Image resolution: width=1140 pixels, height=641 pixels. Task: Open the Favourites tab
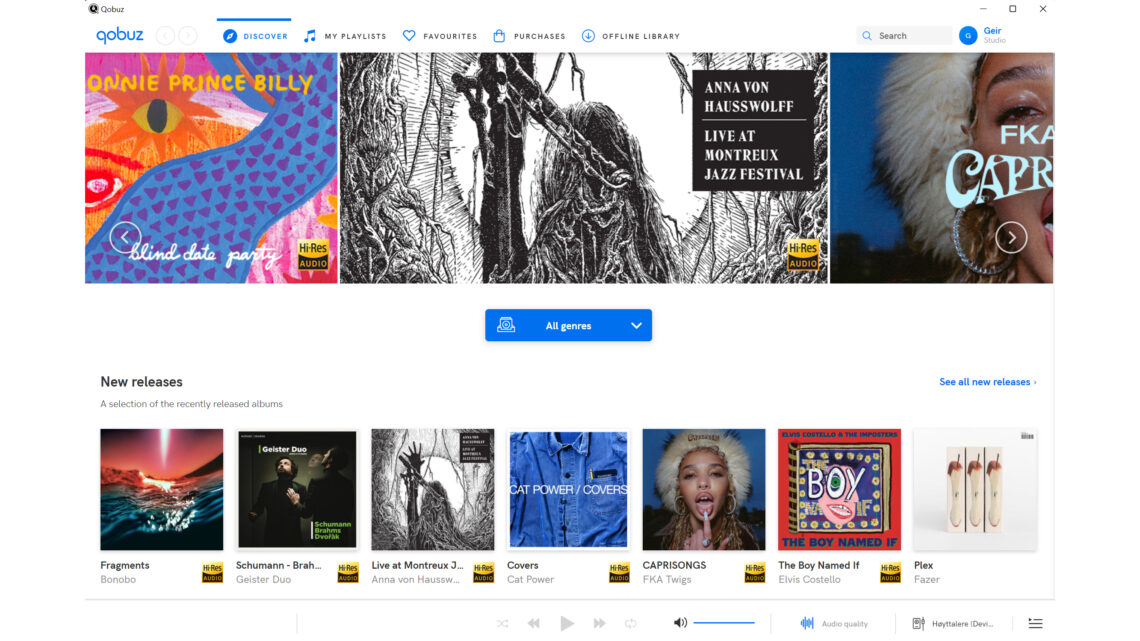pos(440,36)
